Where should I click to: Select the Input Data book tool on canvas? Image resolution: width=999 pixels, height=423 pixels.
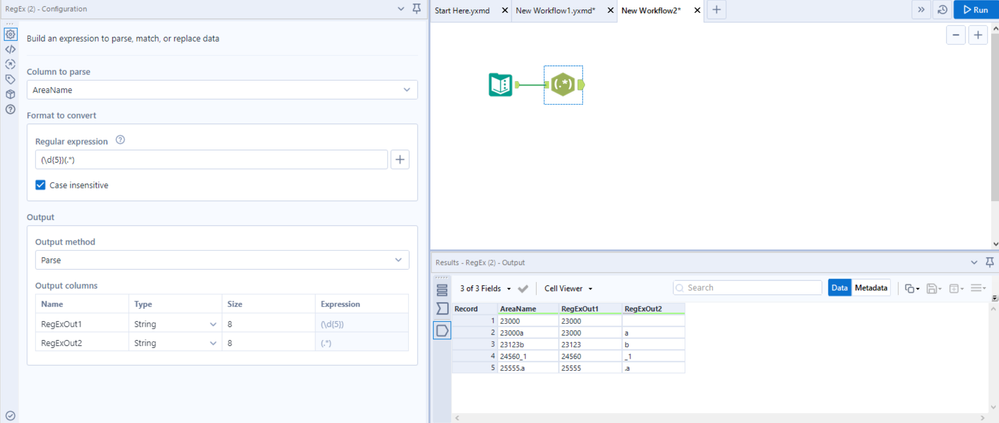pyautogui.click(x=500, y=84)
